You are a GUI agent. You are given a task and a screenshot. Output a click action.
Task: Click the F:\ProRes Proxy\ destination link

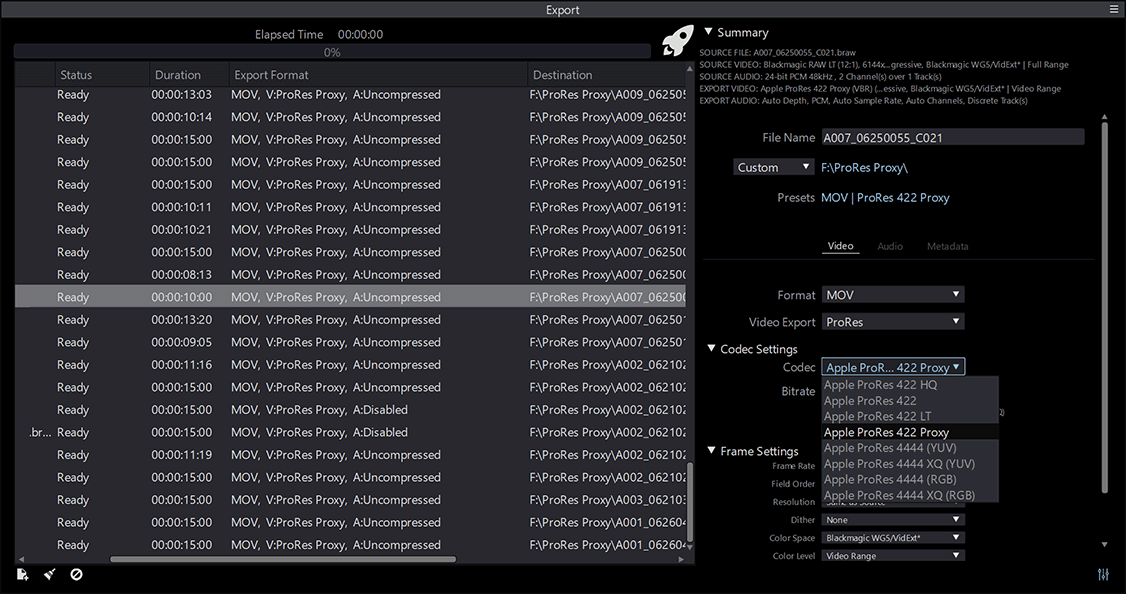[x=865, y=167]
